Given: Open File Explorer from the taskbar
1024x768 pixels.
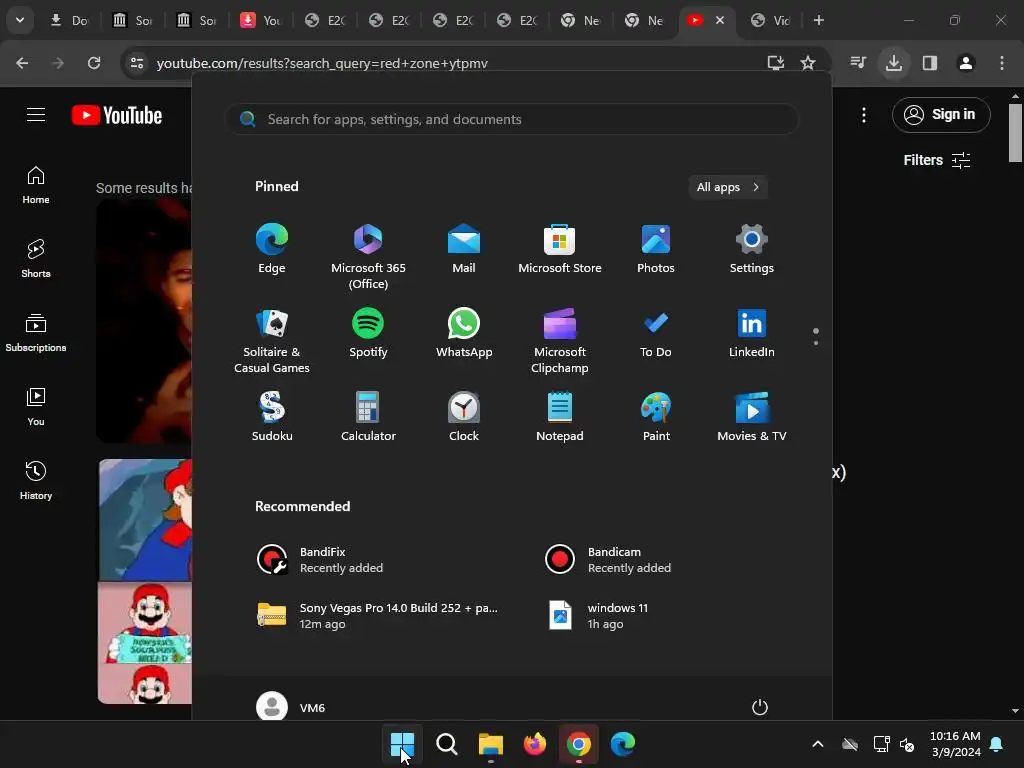Looking at the screenshot, I should pos(490,744).
